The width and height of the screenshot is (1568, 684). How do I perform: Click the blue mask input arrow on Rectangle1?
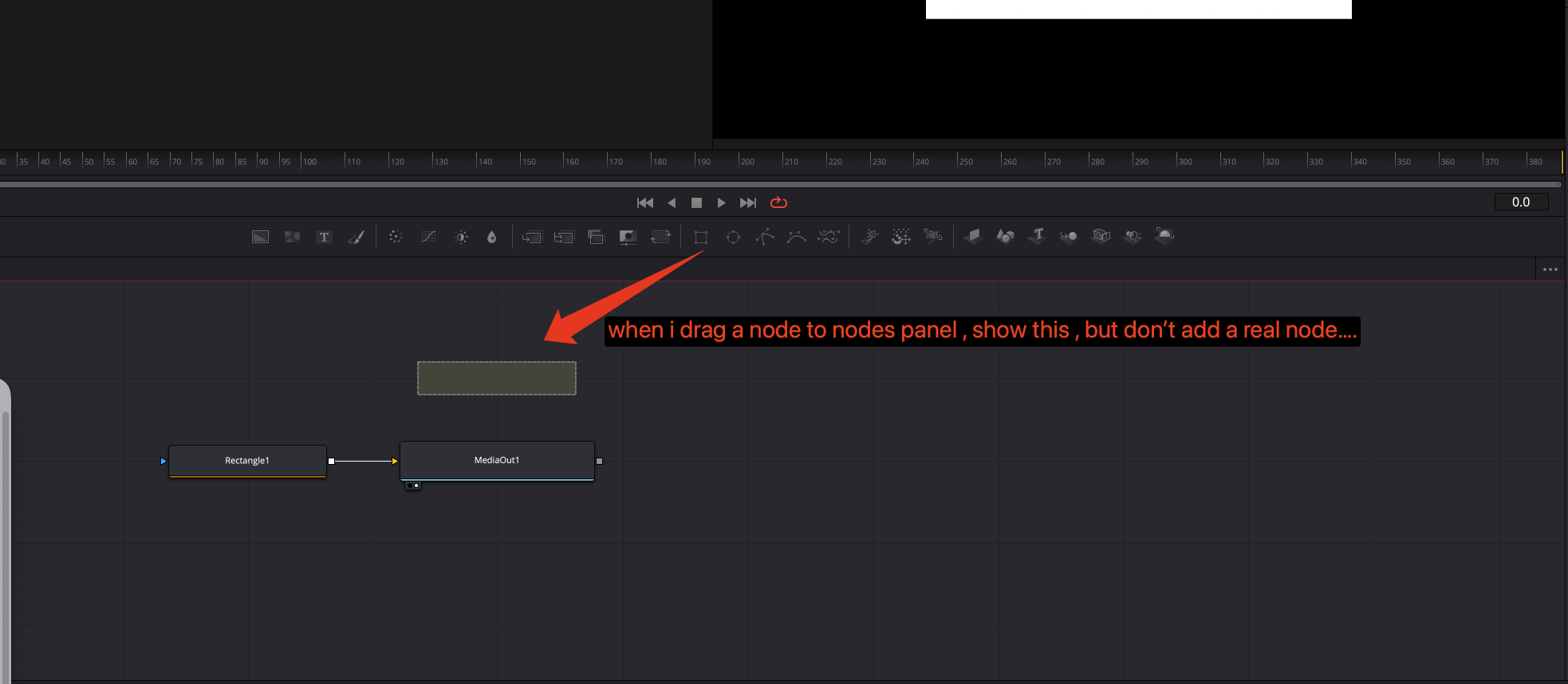pos(163,461)
